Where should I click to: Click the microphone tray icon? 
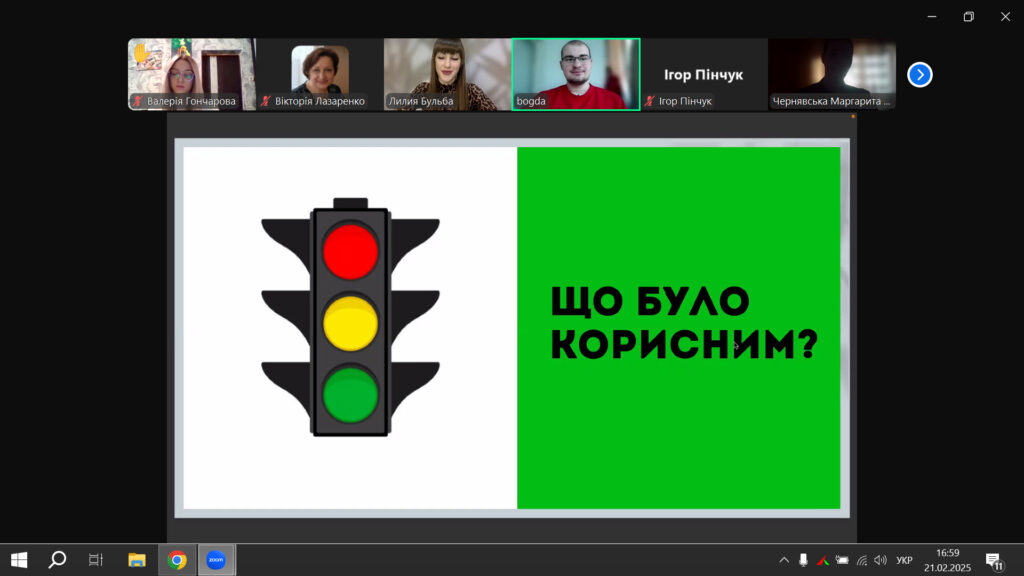coord(803,560)
